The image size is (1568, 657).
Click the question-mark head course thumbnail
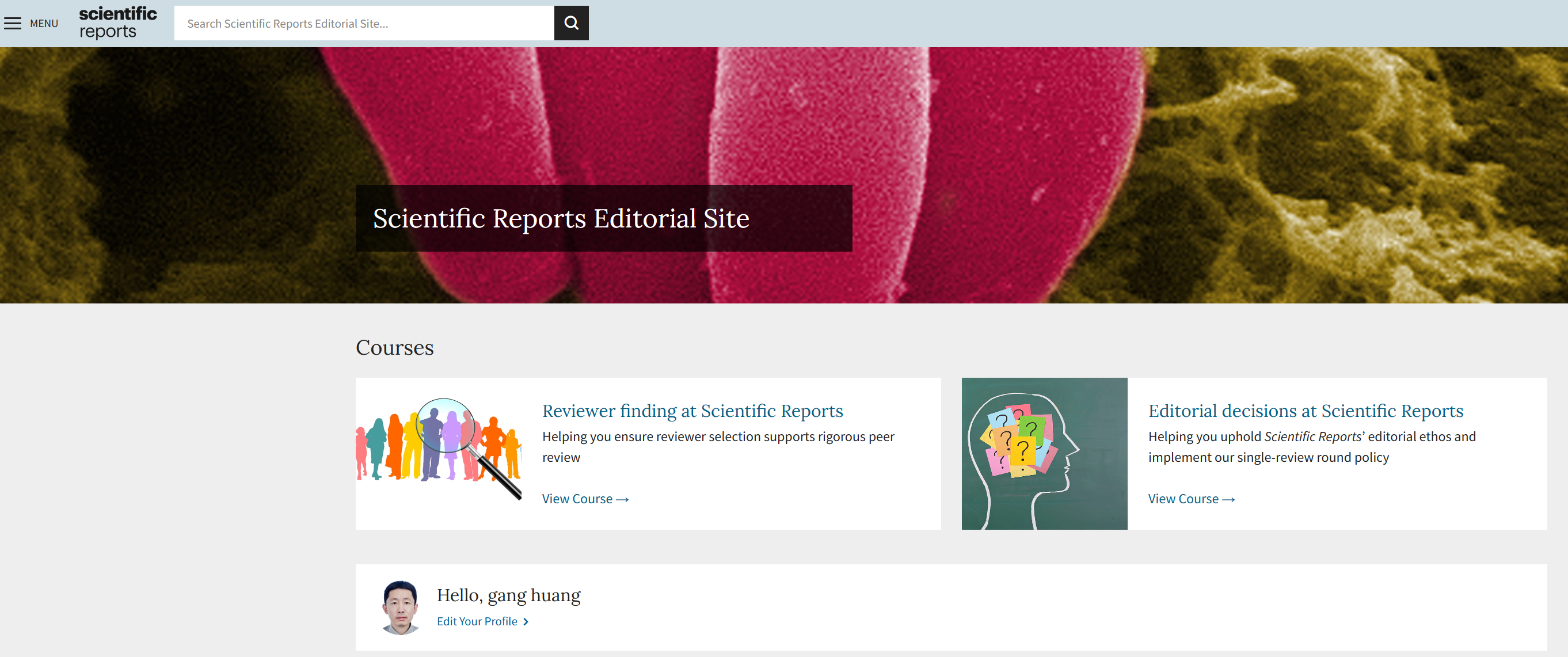[1044, 454]
